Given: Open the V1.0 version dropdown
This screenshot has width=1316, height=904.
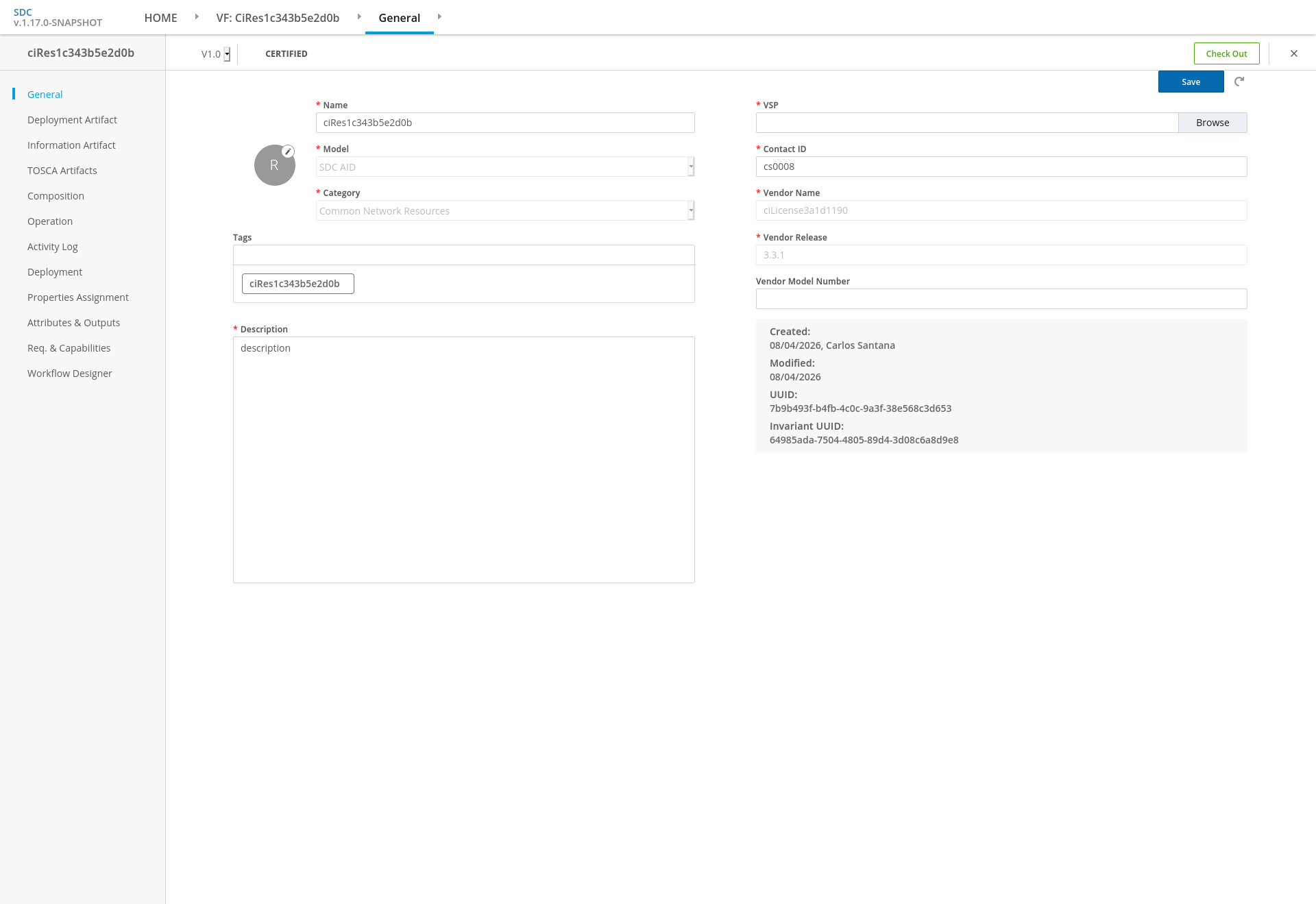Looking at the screenshot, I should pyautogui.click(x=215, y=54).
